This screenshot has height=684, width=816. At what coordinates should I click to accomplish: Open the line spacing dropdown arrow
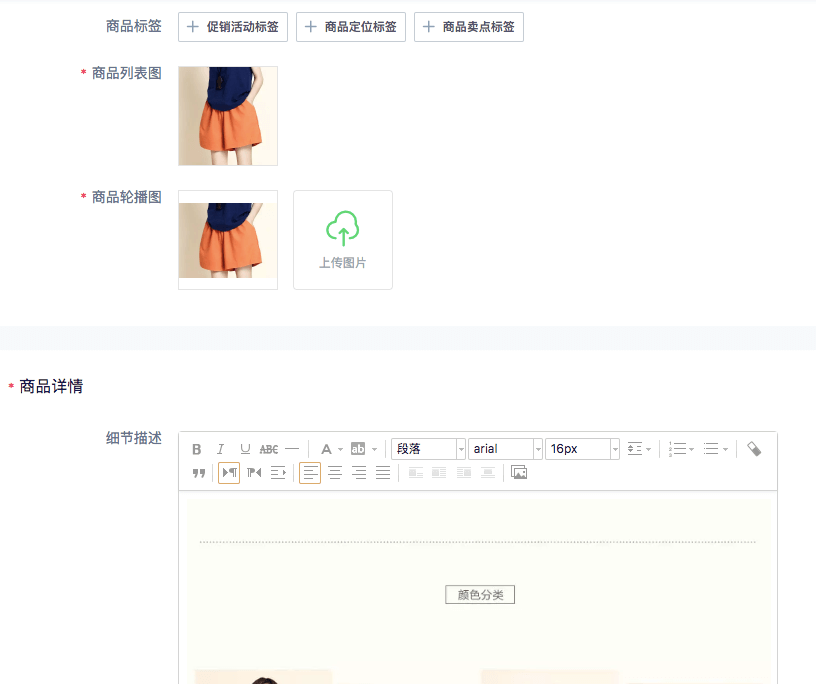click(x=648, y=449)
